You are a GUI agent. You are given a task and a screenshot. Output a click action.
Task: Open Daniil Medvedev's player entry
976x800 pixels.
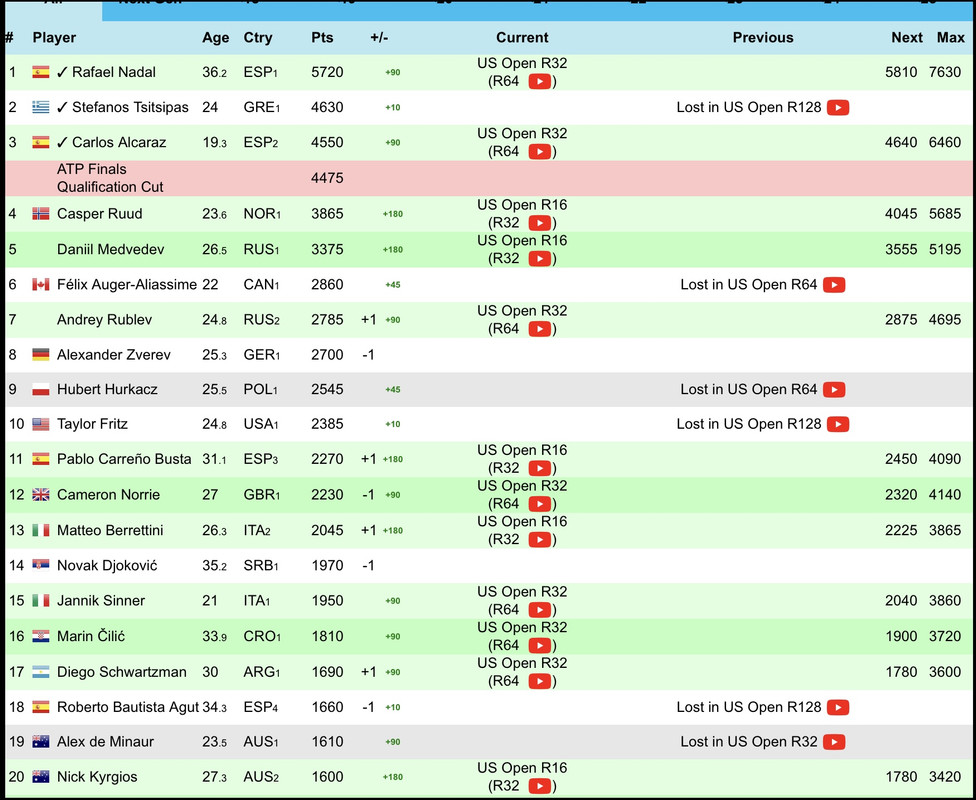point(110,250)
